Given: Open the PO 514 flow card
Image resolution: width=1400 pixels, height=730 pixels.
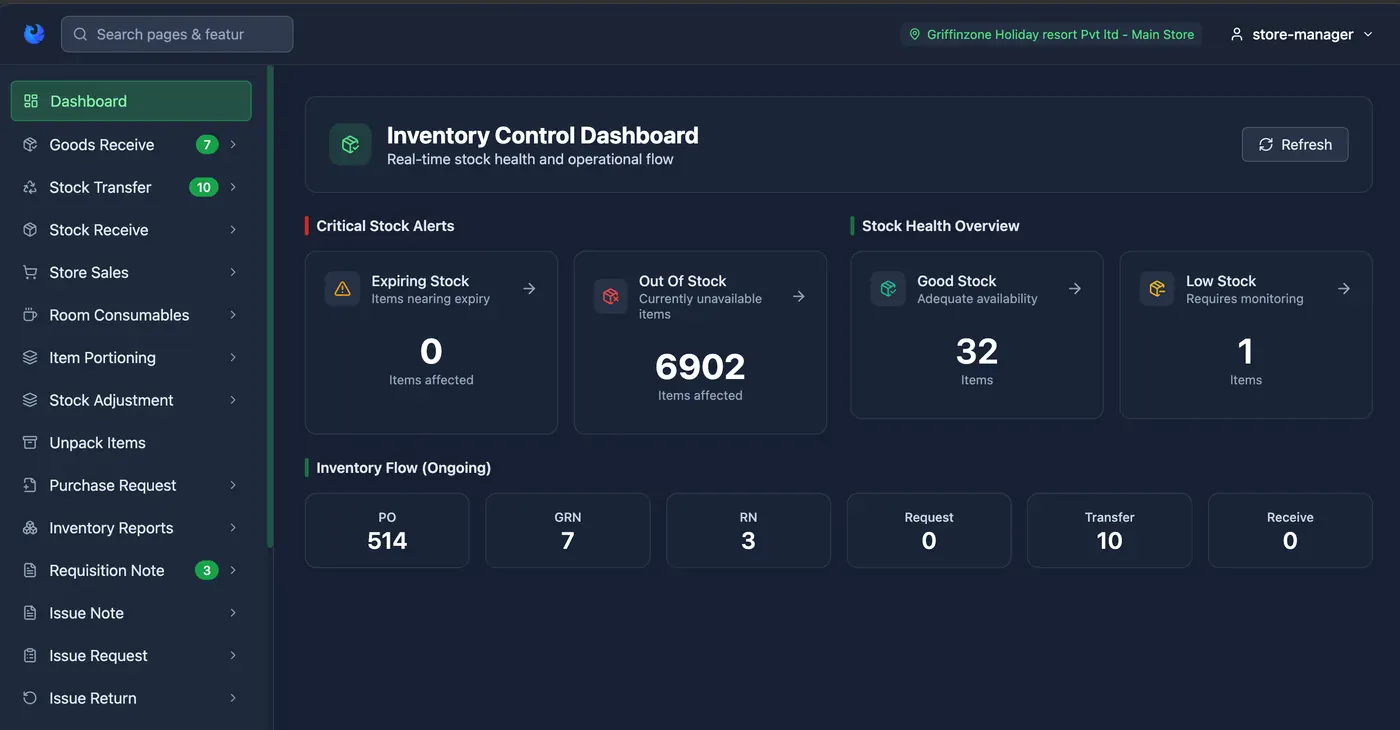Looking at the screenshot, I should click(x=387, y=530).
